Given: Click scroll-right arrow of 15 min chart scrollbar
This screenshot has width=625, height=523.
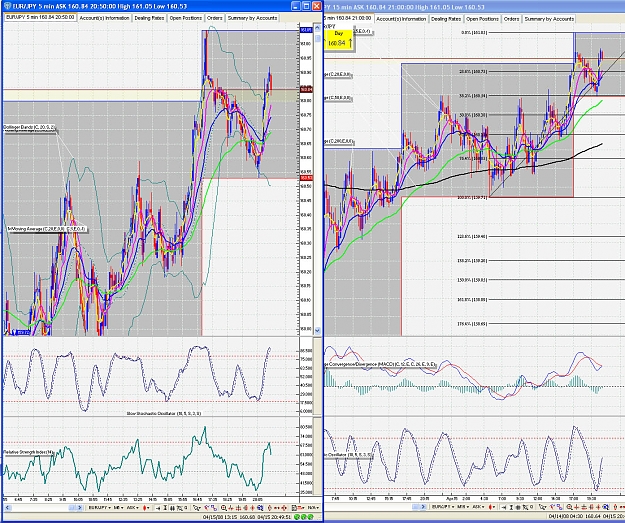Looking at the screenshot, I should (x=423, y=507).
